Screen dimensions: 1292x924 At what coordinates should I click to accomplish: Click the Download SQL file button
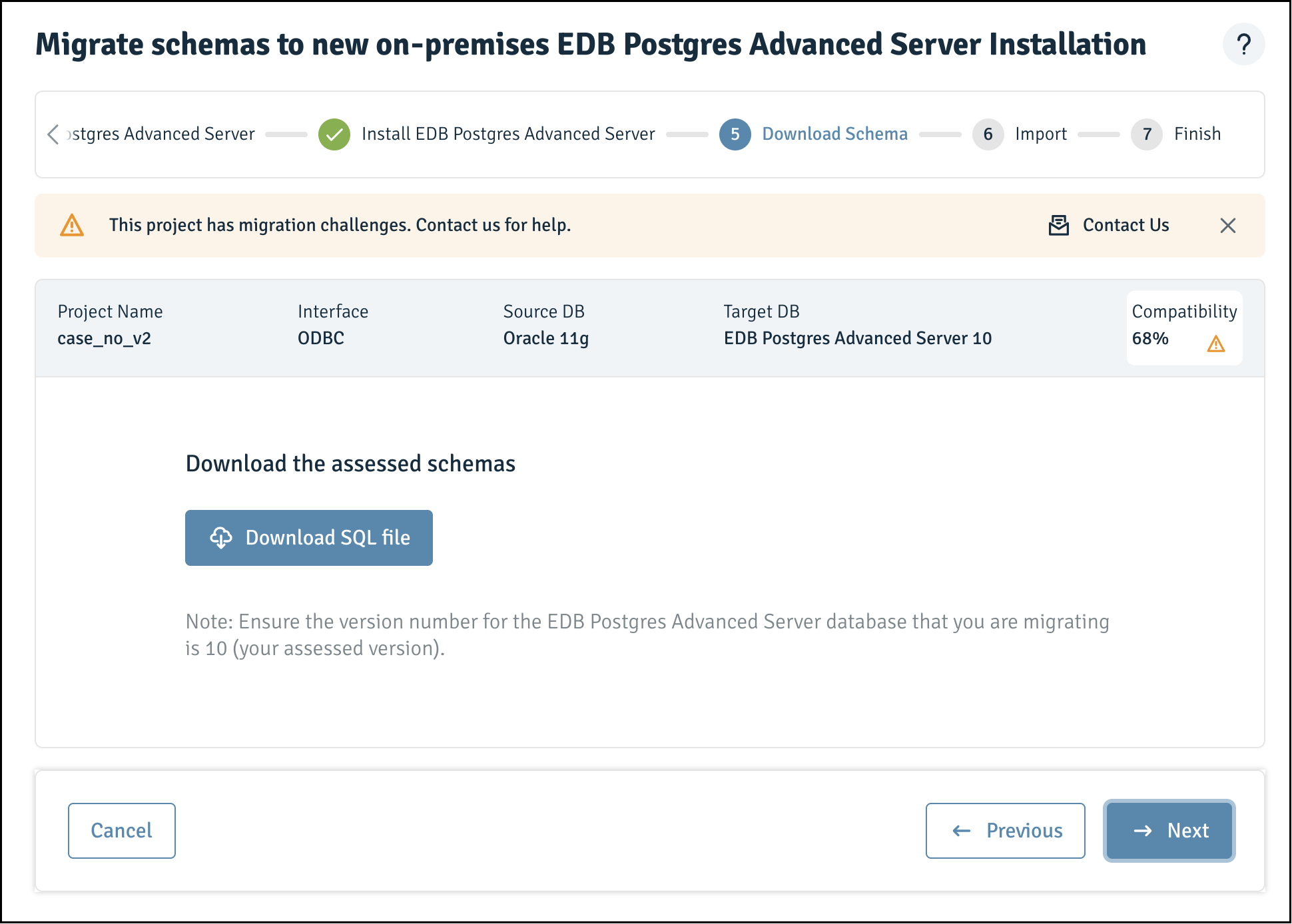point(309,538)
